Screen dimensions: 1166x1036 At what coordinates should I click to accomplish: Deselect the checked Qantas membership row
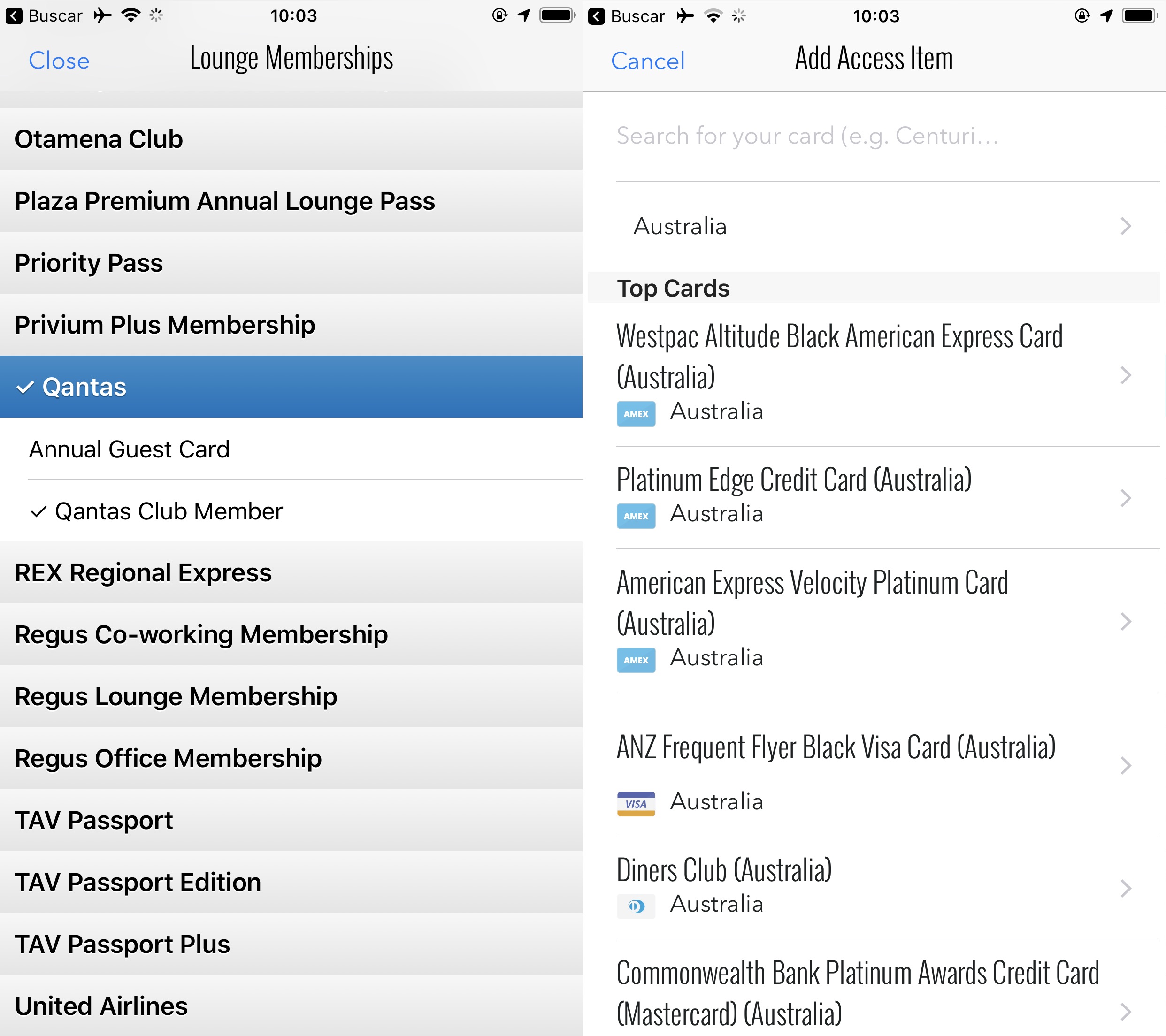[x=291, y=387]
